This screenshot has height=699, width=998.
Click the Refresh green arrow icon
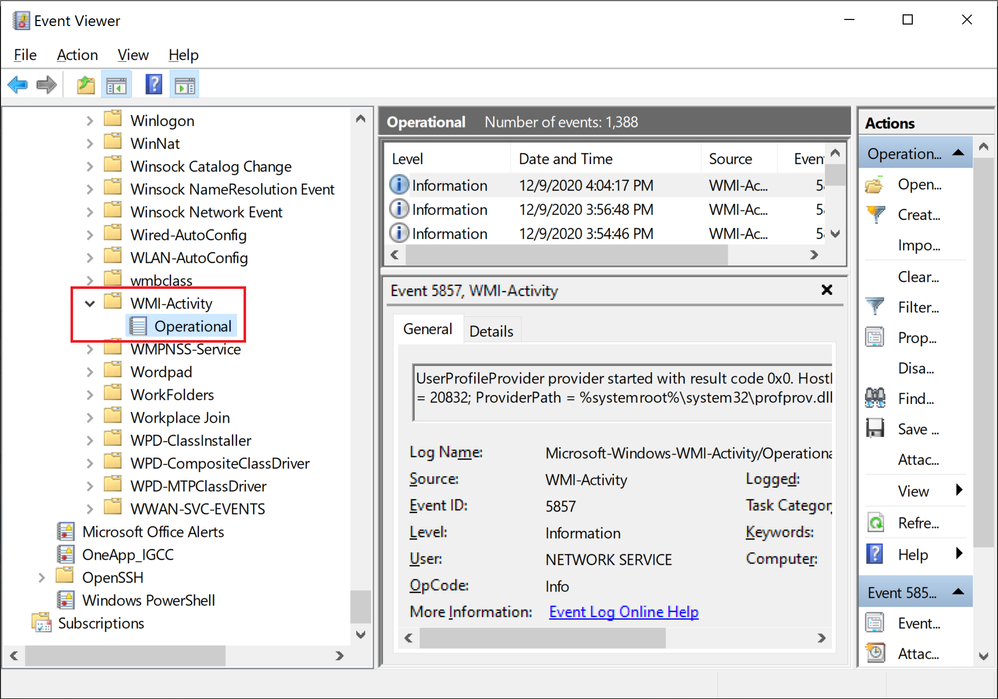point(875,523)
